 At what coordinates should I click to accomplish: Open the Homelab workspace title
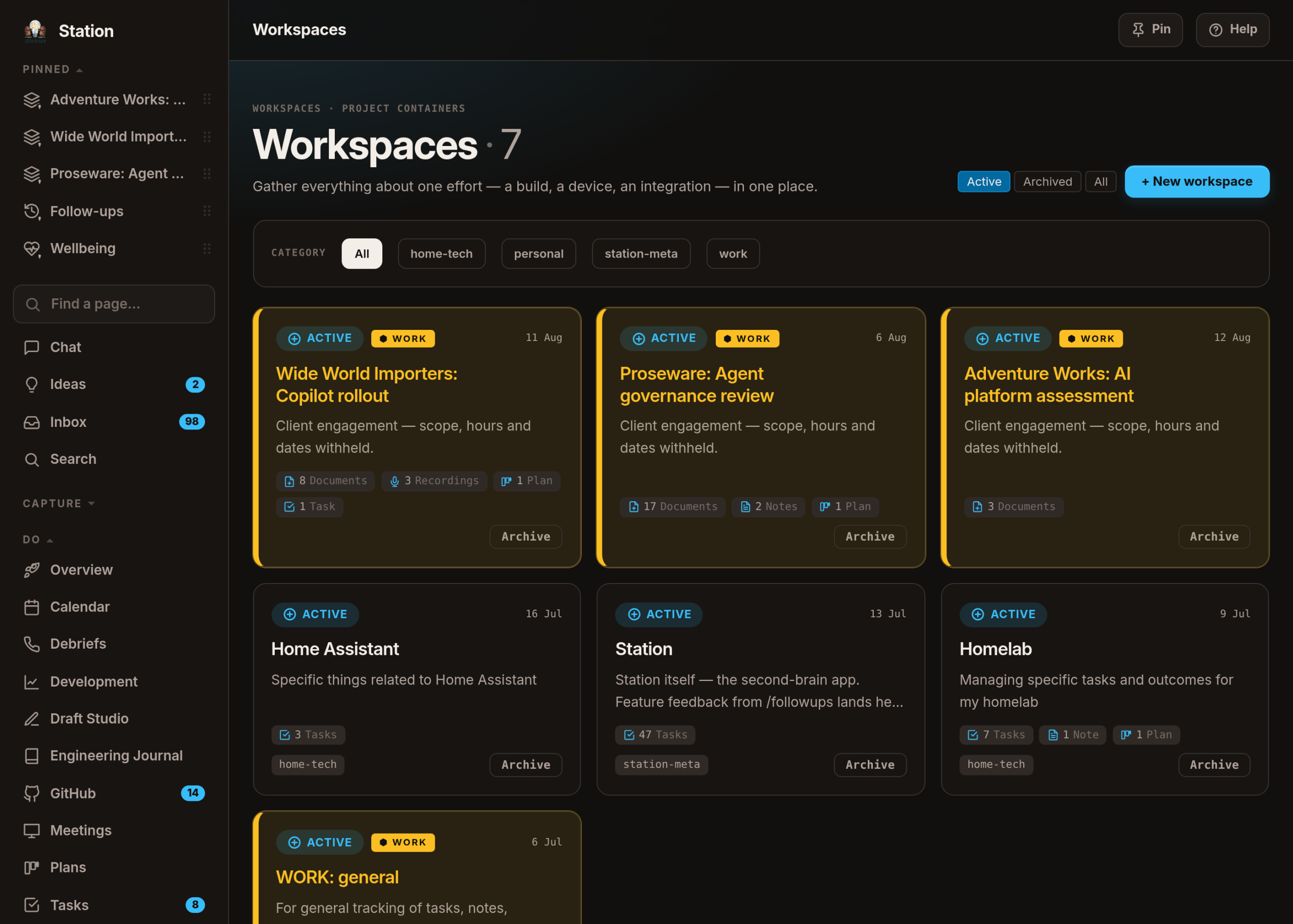(x=996, y=649)
